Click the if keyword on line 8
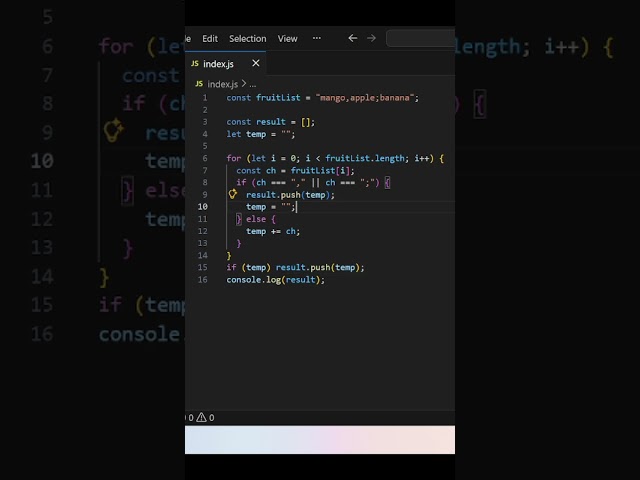Screen dimensions: 640x480 click(241, 183)
